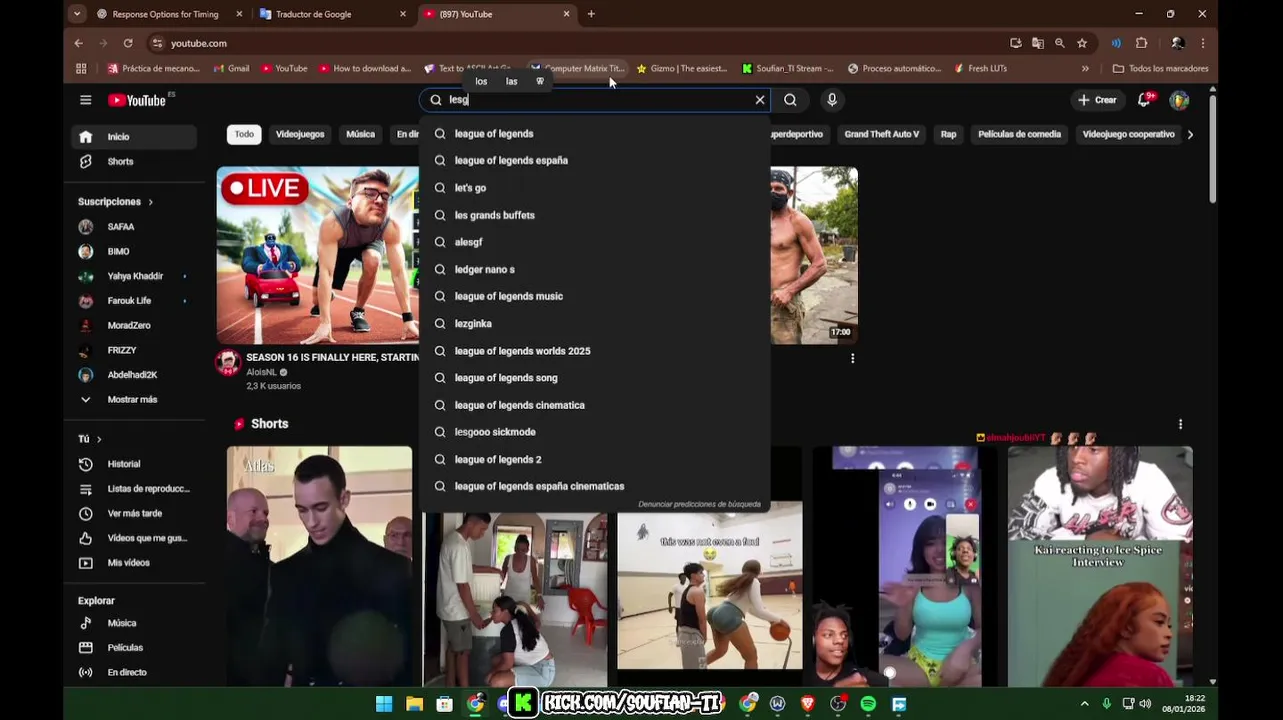This screenshot has width=1283, height=720.
Task: Click the Crear button
Action: point(1097,100)
